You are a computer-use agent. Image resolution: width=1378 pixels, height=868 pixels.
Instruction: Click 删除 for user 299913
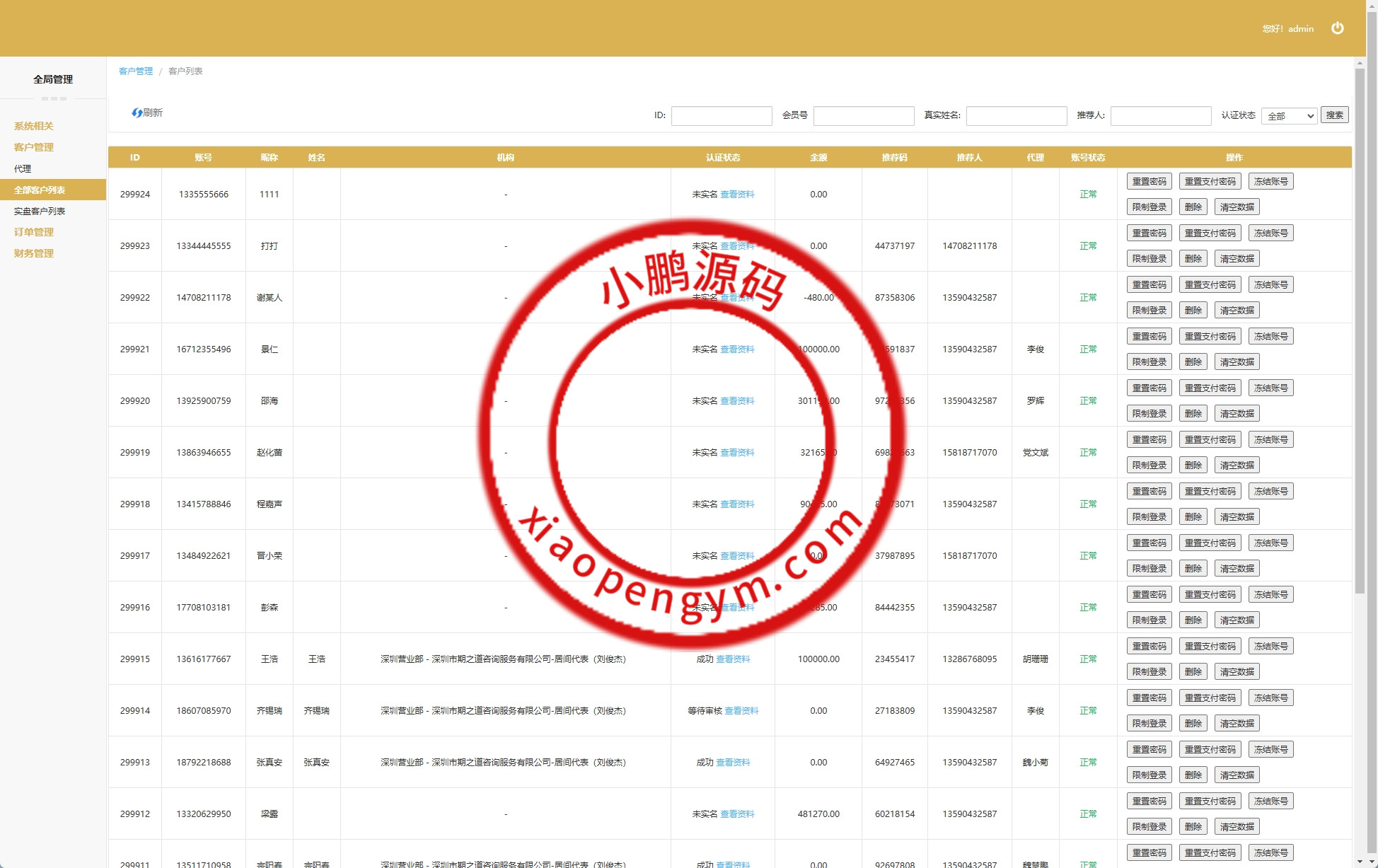click(1193, 775)
